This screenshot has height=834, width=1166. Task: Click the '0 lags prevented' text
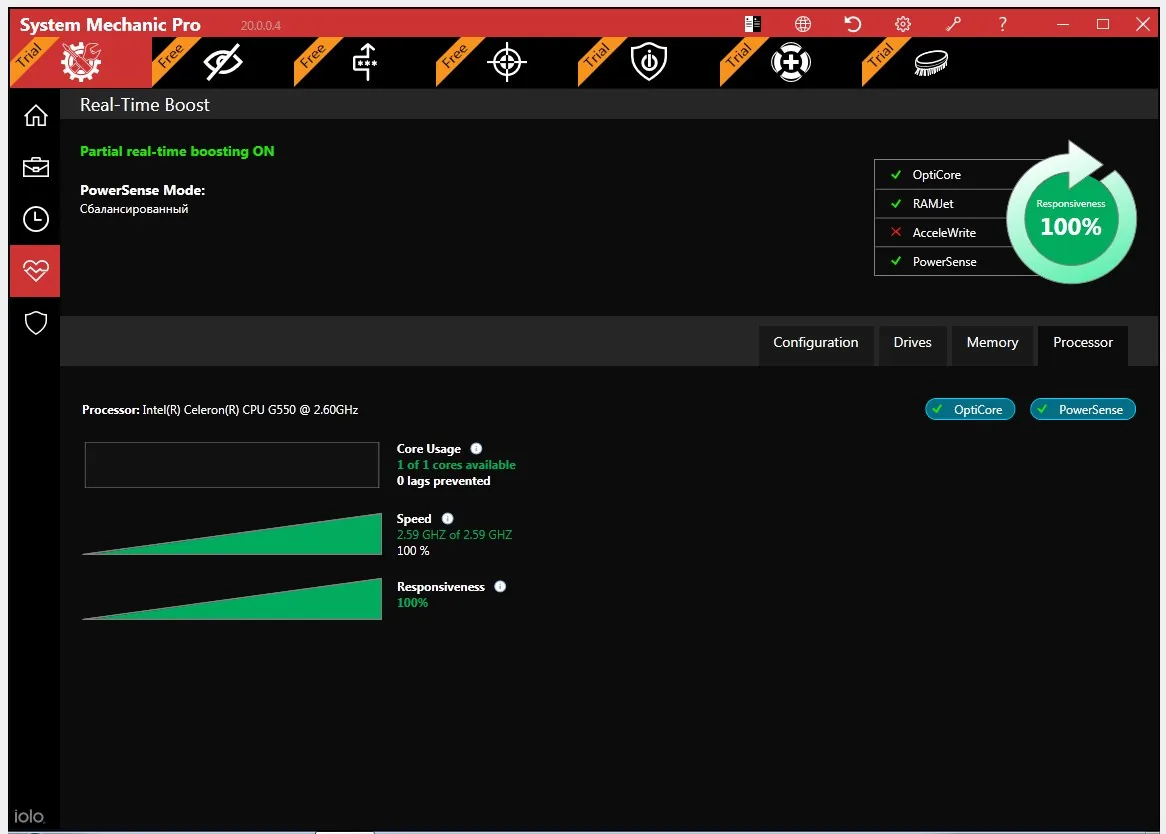coord(443,481)
